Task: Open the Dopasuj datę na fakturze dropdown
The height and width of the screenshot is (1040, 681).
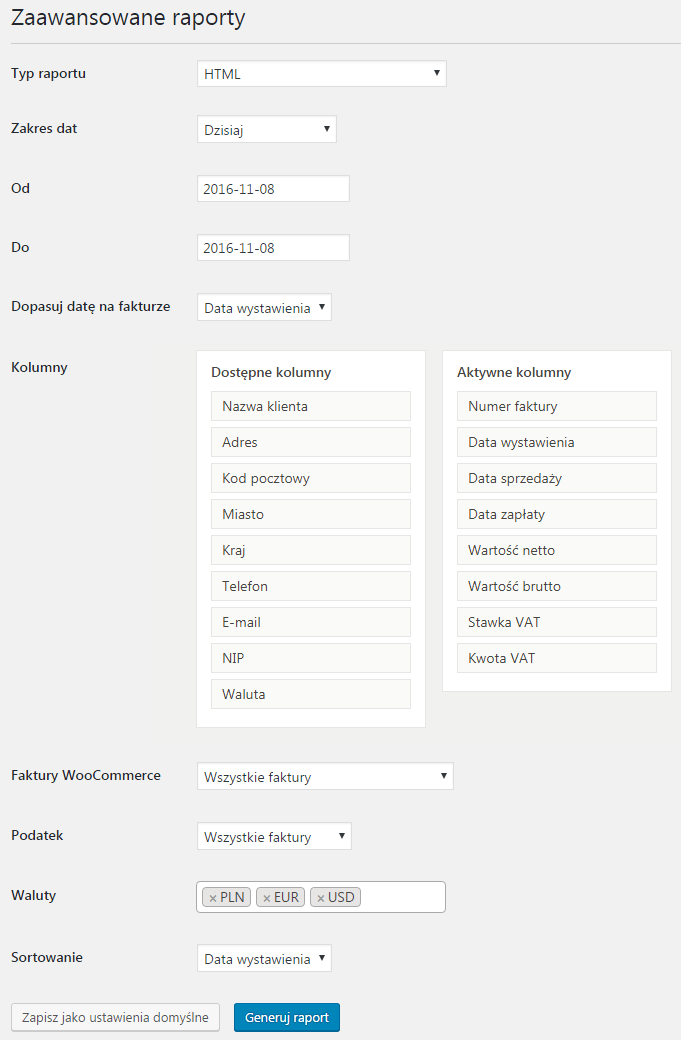Action: tap(264, 308)
